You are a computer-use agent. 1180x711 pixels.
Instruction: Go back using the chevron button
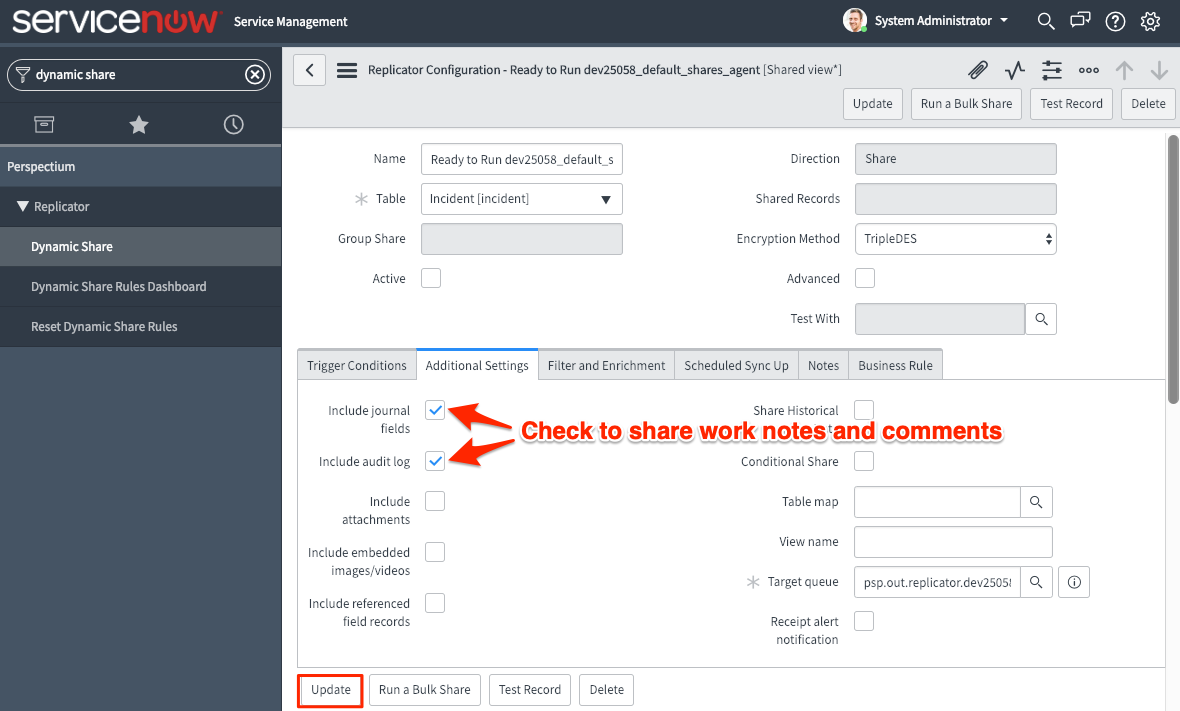pyautogui.click(x=309, y=70)
